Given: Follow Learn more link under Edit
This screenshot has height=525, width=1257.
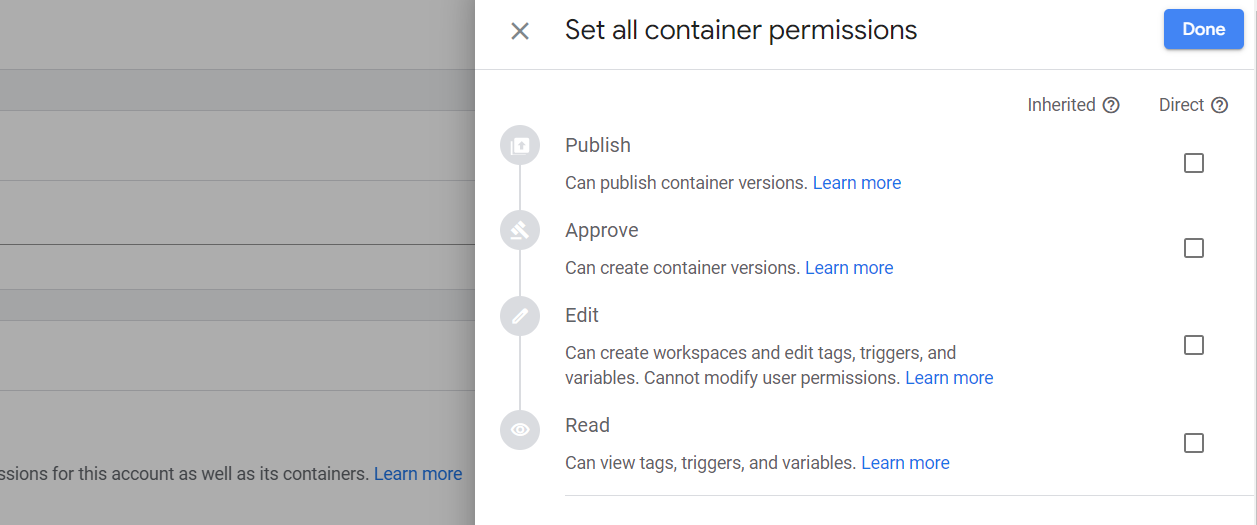Looking at the screenshot, I should [949, 378].
